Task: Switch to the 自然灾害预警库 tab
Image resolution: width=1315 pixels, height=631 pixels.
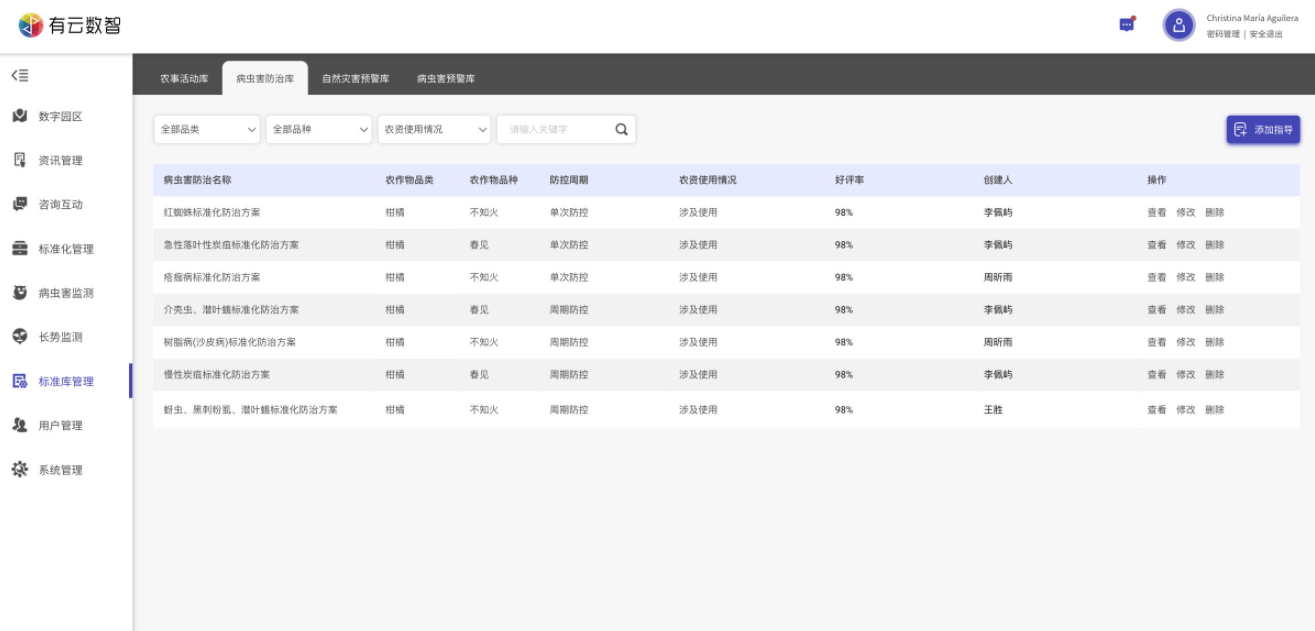Action: [355, 78]
